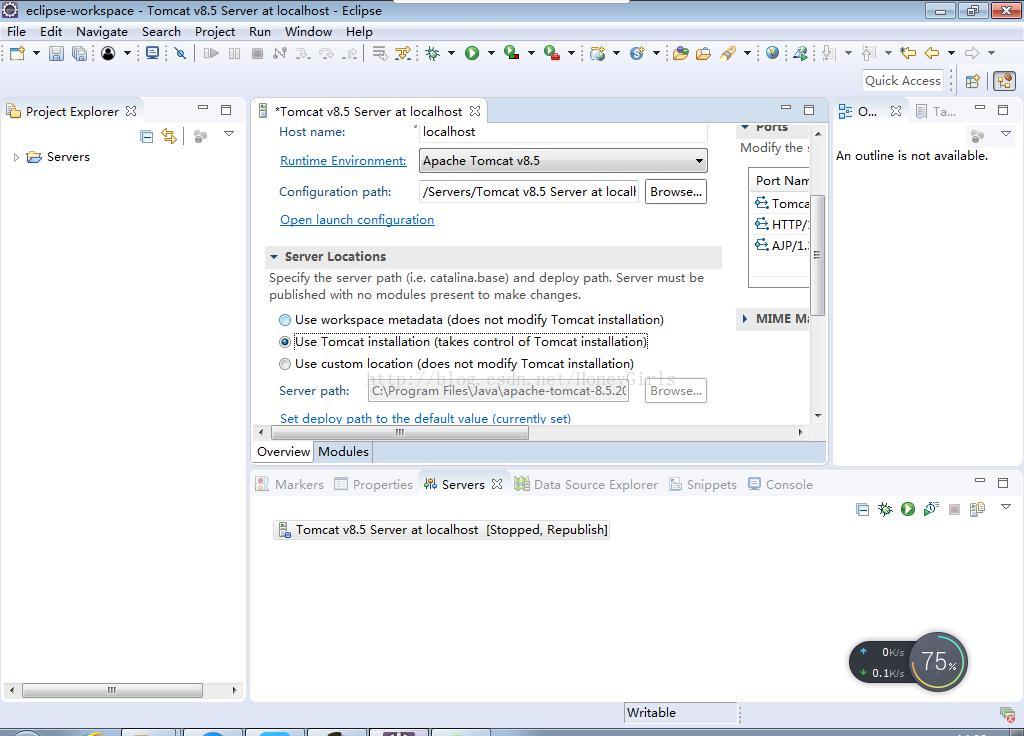Select Use custom location radio button
The width and height of the screenshot is (1024, 736).
coord(285,364)
